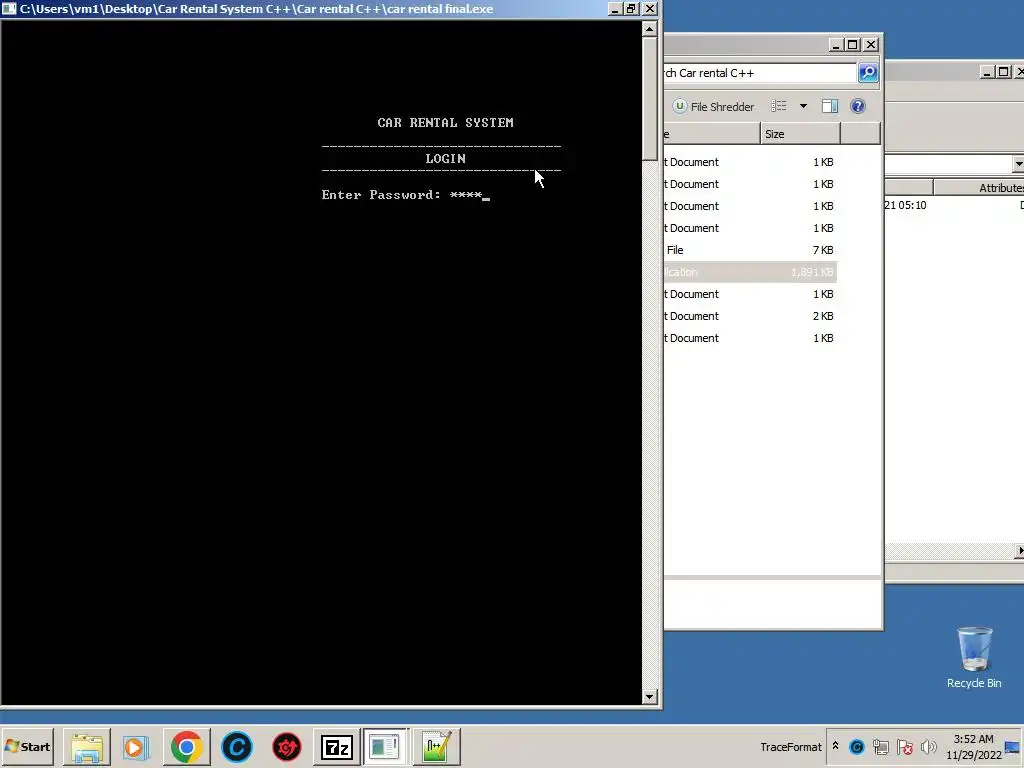The height and width of the screenshot is (768, 1024).
Task: Open the blue C application in taskbar
Action: 236,746
